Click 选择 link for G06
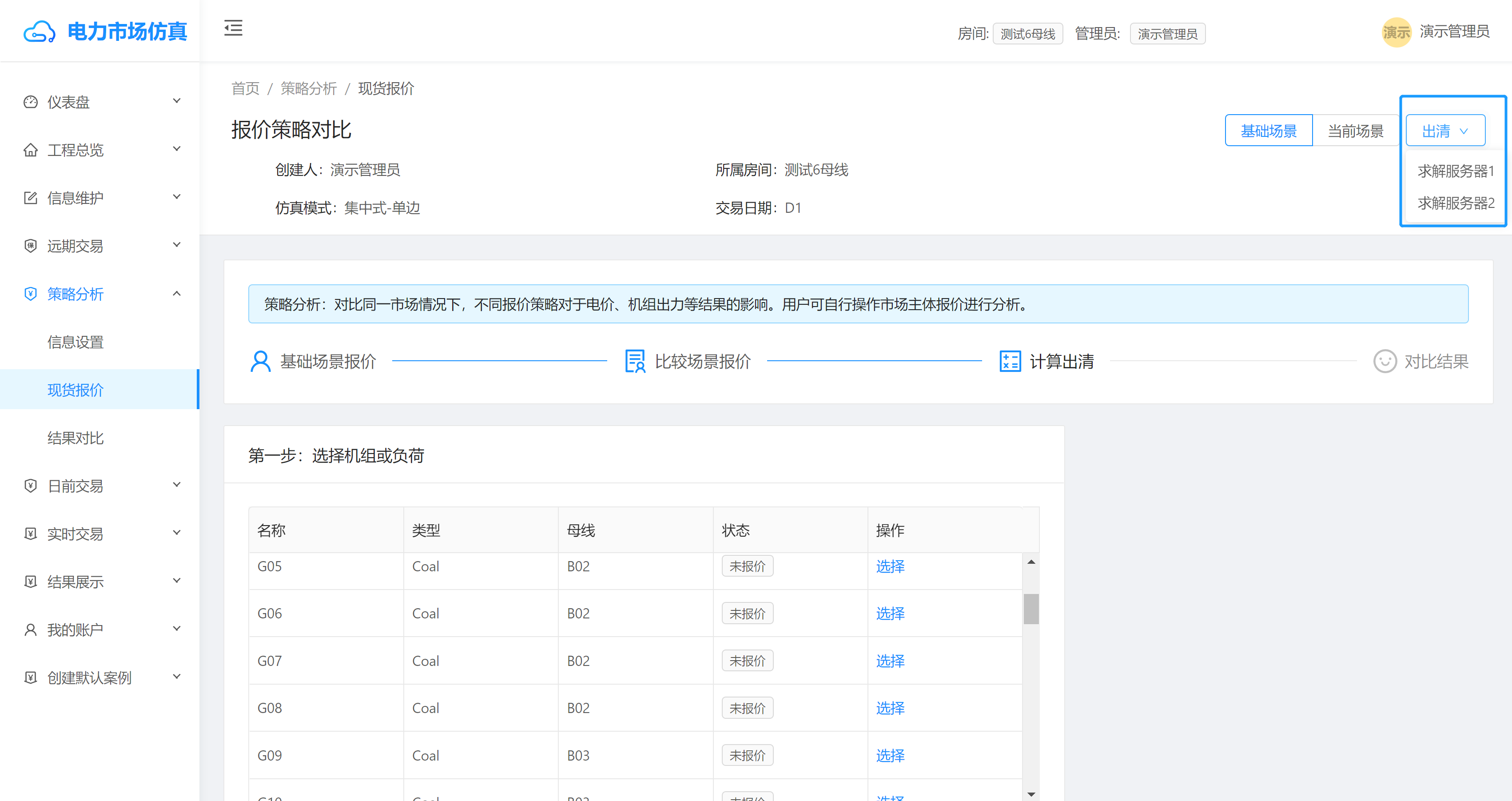The height and width of the screenshot is (801, 1512). tap(890, 614)
